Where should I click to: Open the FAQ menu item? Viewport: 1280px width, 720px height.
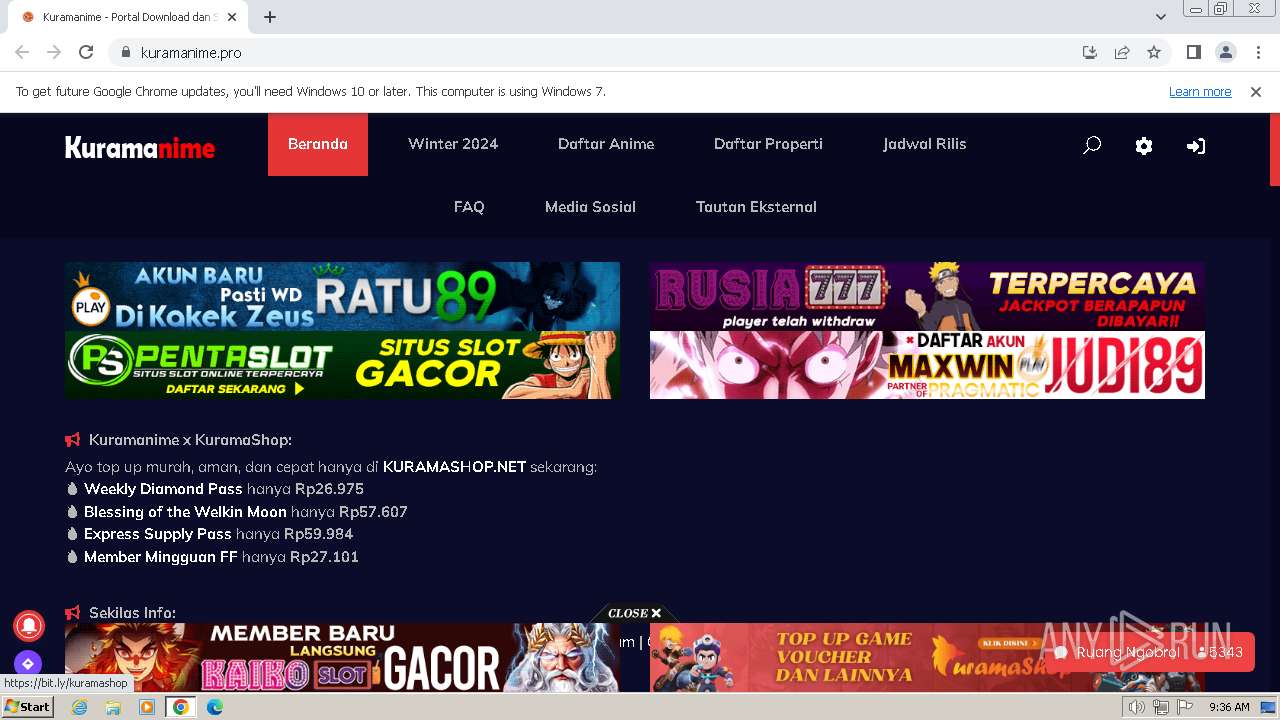pos(469,207)
